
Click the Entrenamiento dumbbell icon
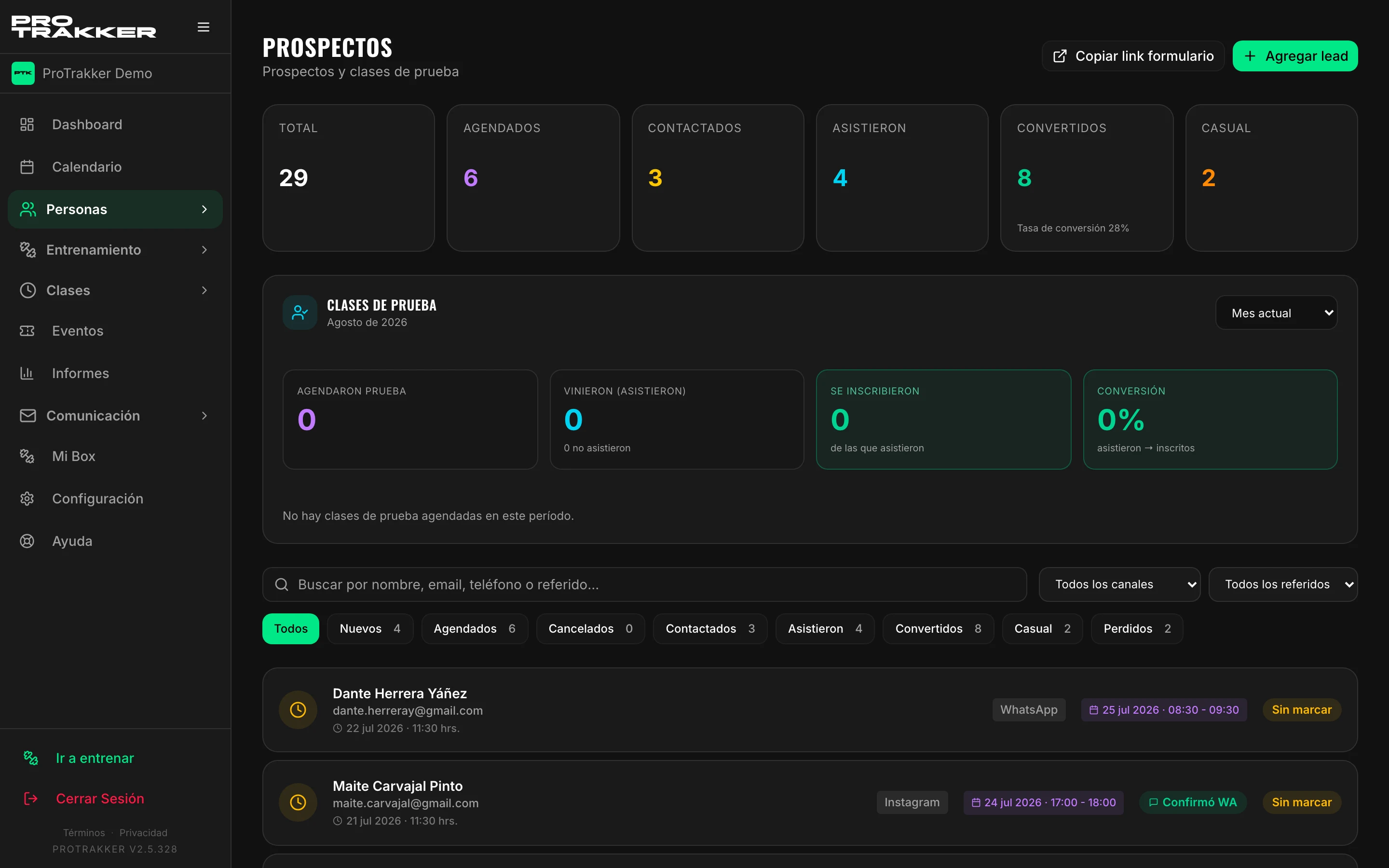pos(27,250)
